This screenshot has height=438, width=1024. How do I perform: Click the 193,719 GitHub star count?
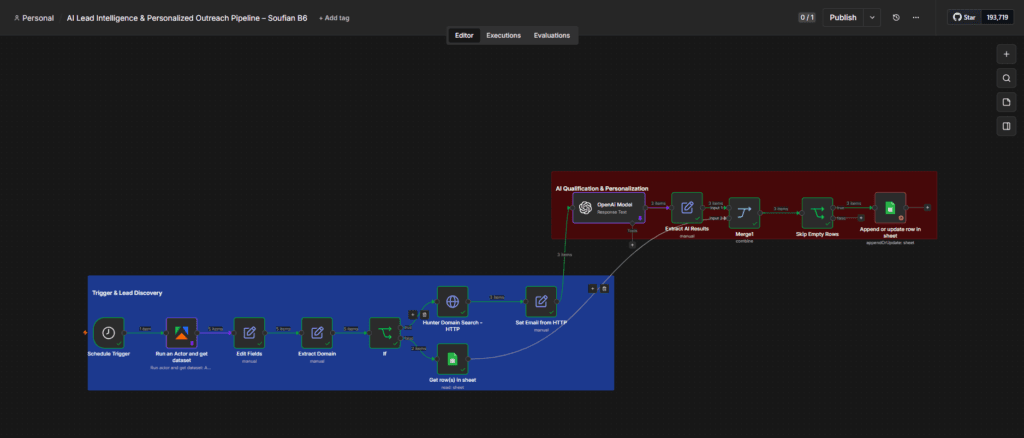click(x=997, y=18)
